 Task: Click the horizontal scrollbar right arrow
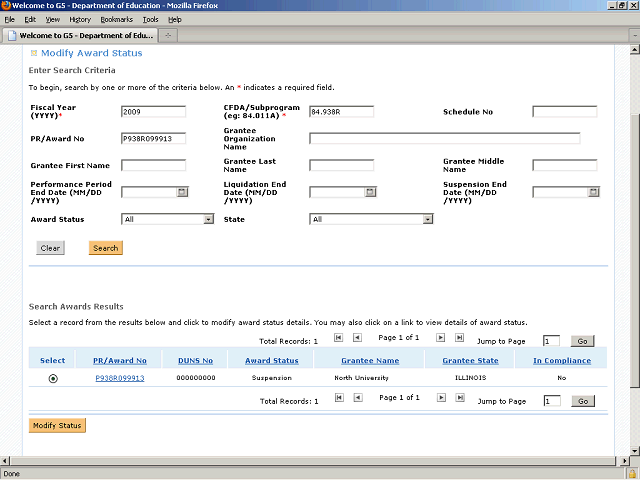click(x=624, y=461)
